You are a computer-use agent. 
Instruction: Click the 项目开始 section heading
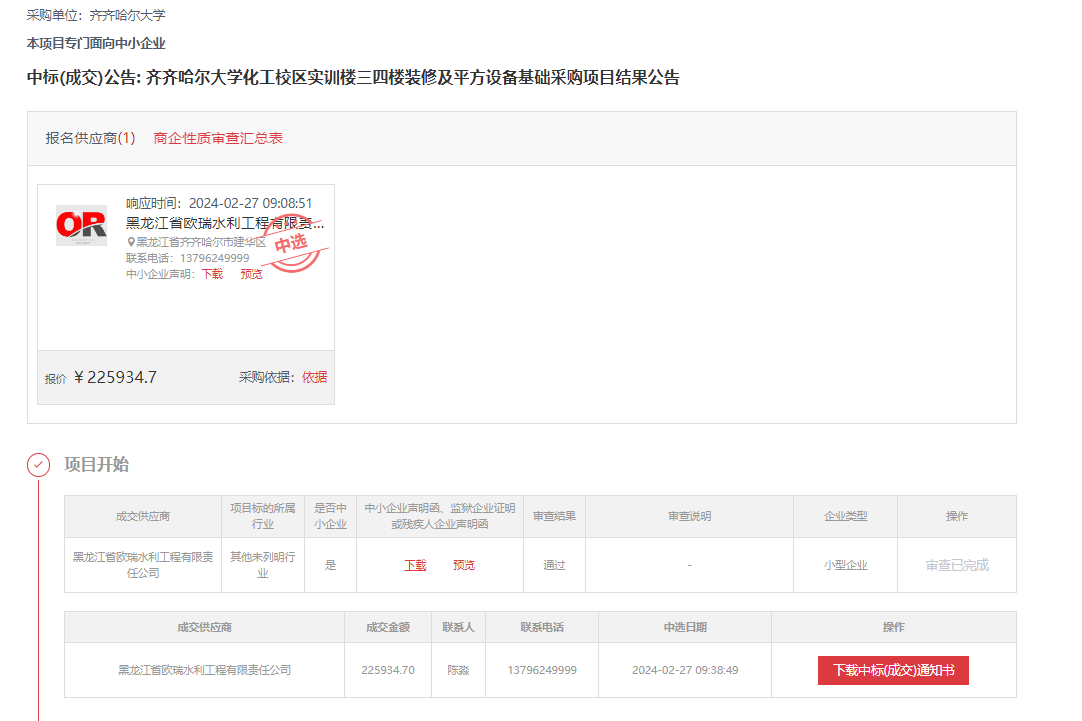coord(97,464)
